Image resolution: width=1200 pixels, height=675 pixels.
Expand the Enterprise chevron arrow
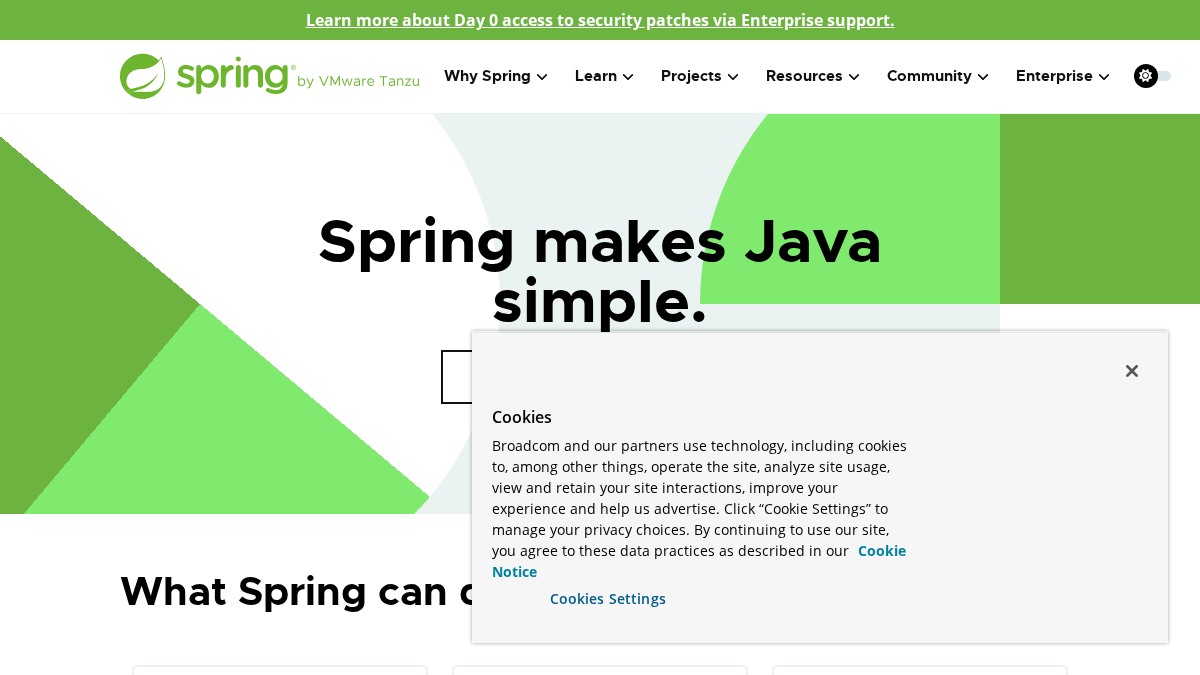1104,77
